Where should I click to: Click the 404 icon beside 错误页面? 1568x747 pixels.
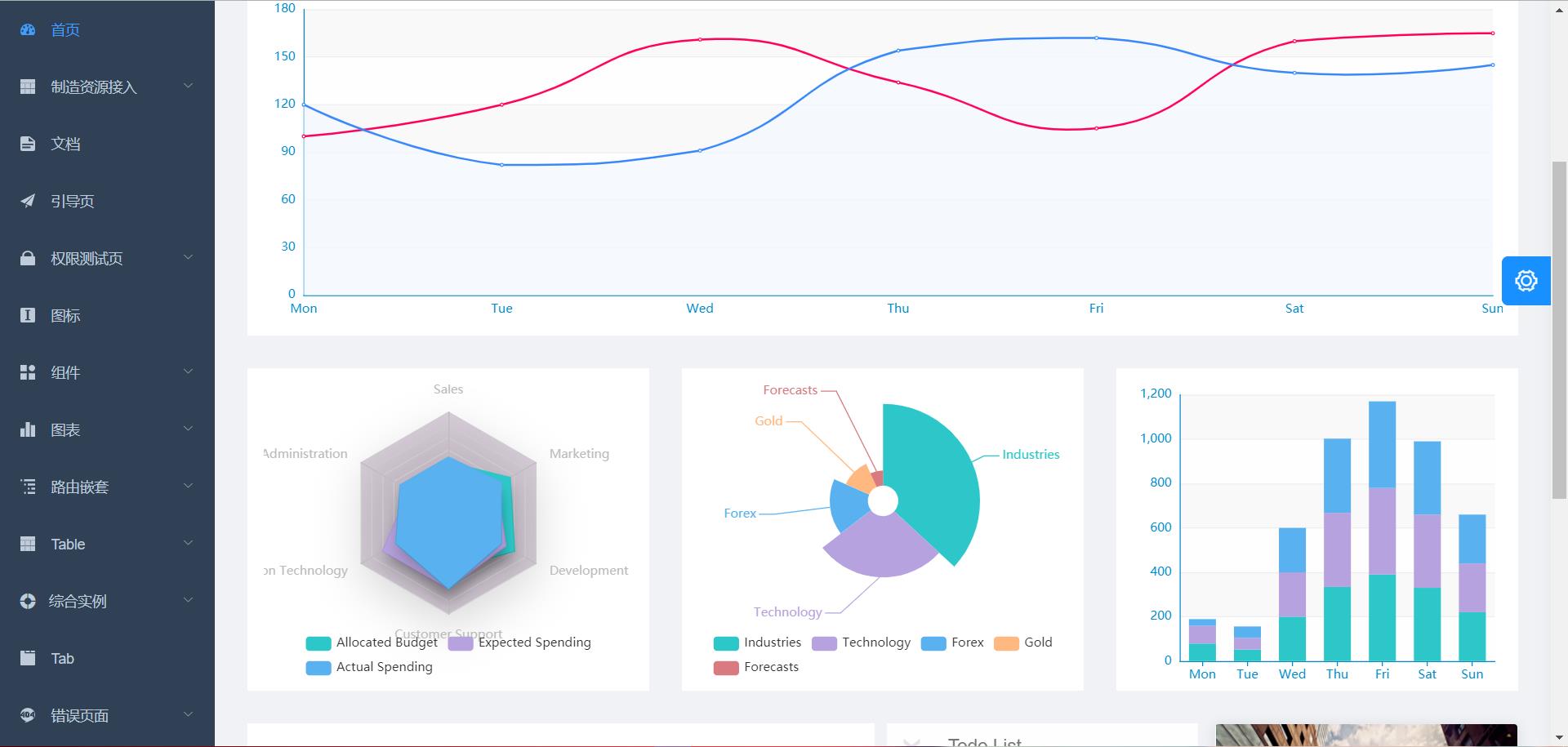pyautogui.click(x=28, y=715)
